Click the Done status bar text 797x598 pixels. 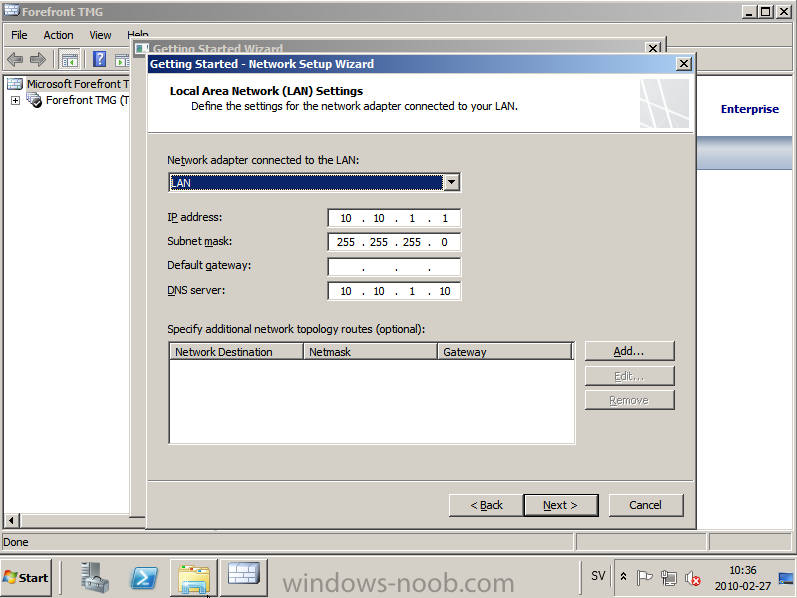click(x=16, y=542)
